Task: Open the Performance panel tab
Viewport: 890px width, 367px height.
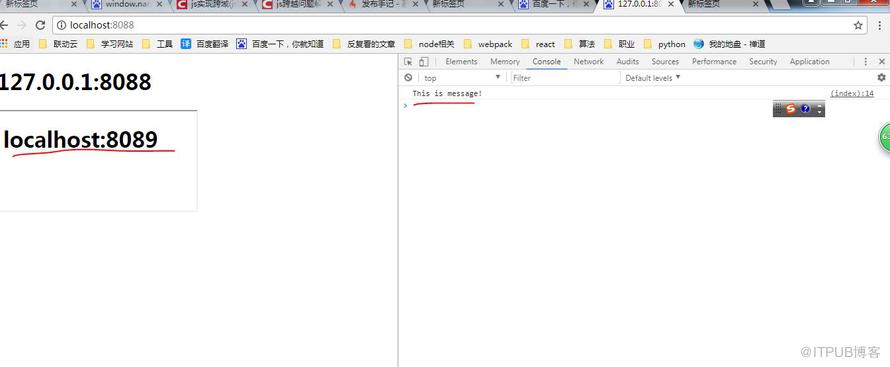Action: tap(714, 62)
